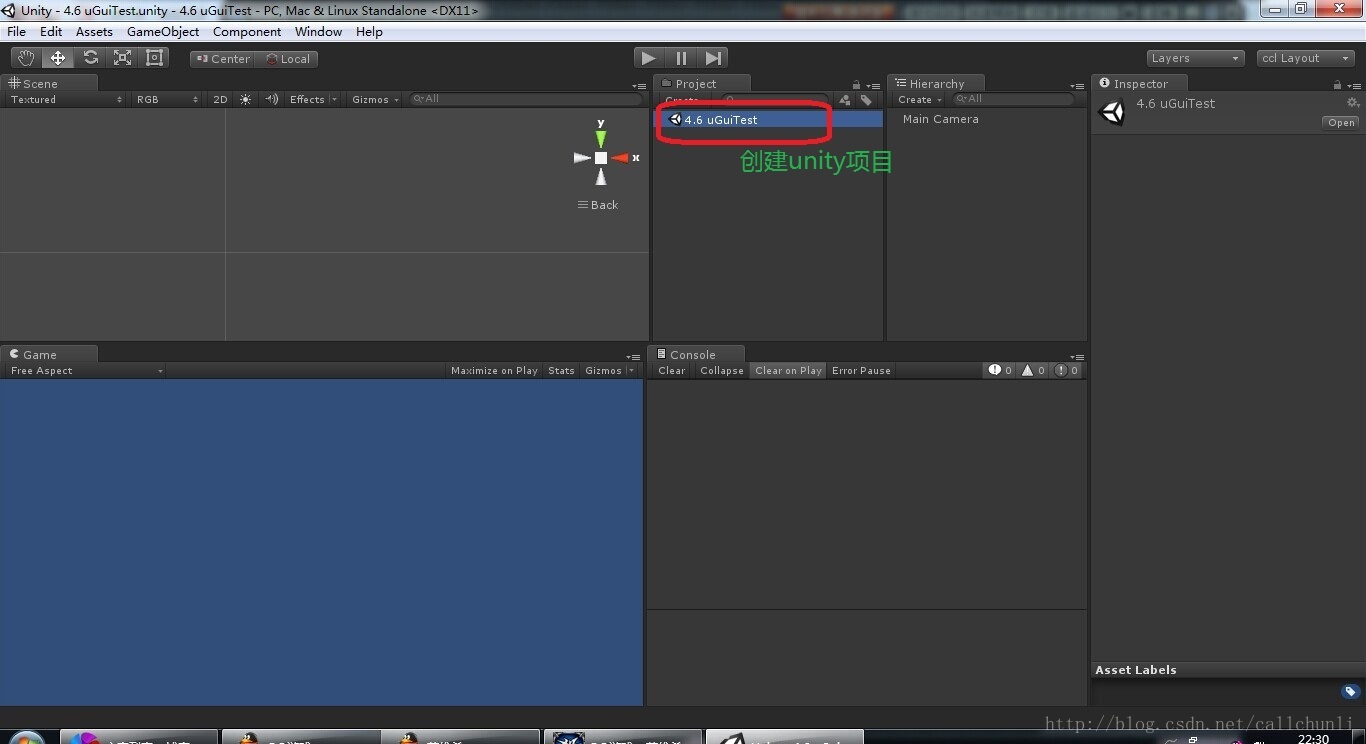
Task: Open the Game view Gizmos dropdown
Action: pyautogui.click(x=609, y=370)
